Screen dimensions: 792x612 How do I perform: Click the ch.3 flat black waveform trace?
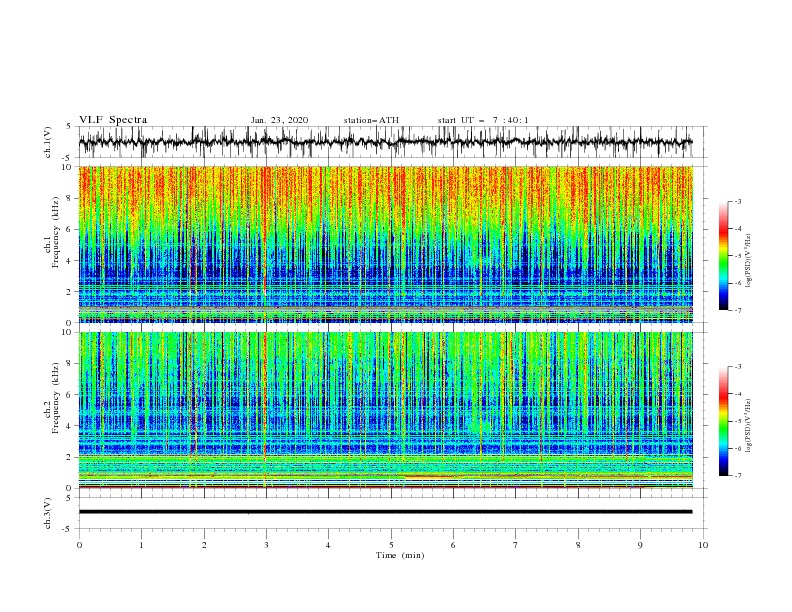tap(385, 512)
